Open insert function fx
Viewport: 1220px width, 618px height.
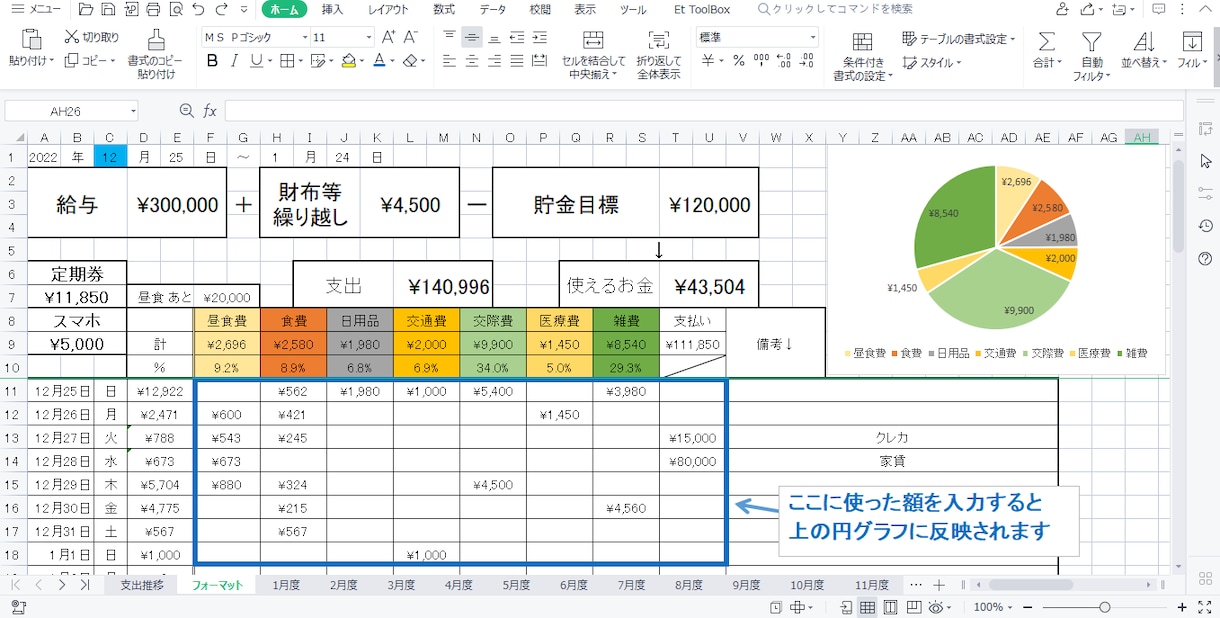pos(210,111)
